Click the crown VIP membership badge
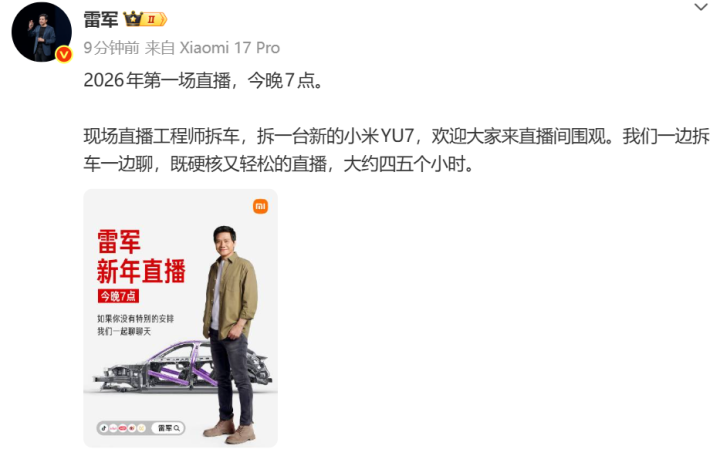Viewport: 720px width, 449px height. coord(145,19)
